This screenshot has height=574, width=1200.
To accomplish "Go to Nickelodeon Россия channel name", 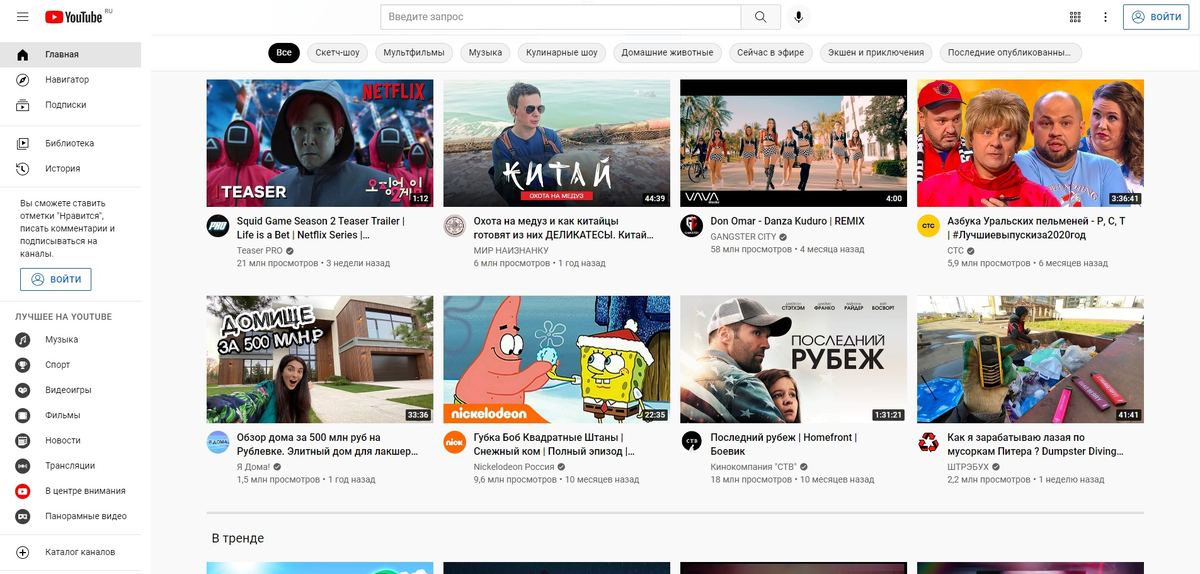I will tap(514, 466).
